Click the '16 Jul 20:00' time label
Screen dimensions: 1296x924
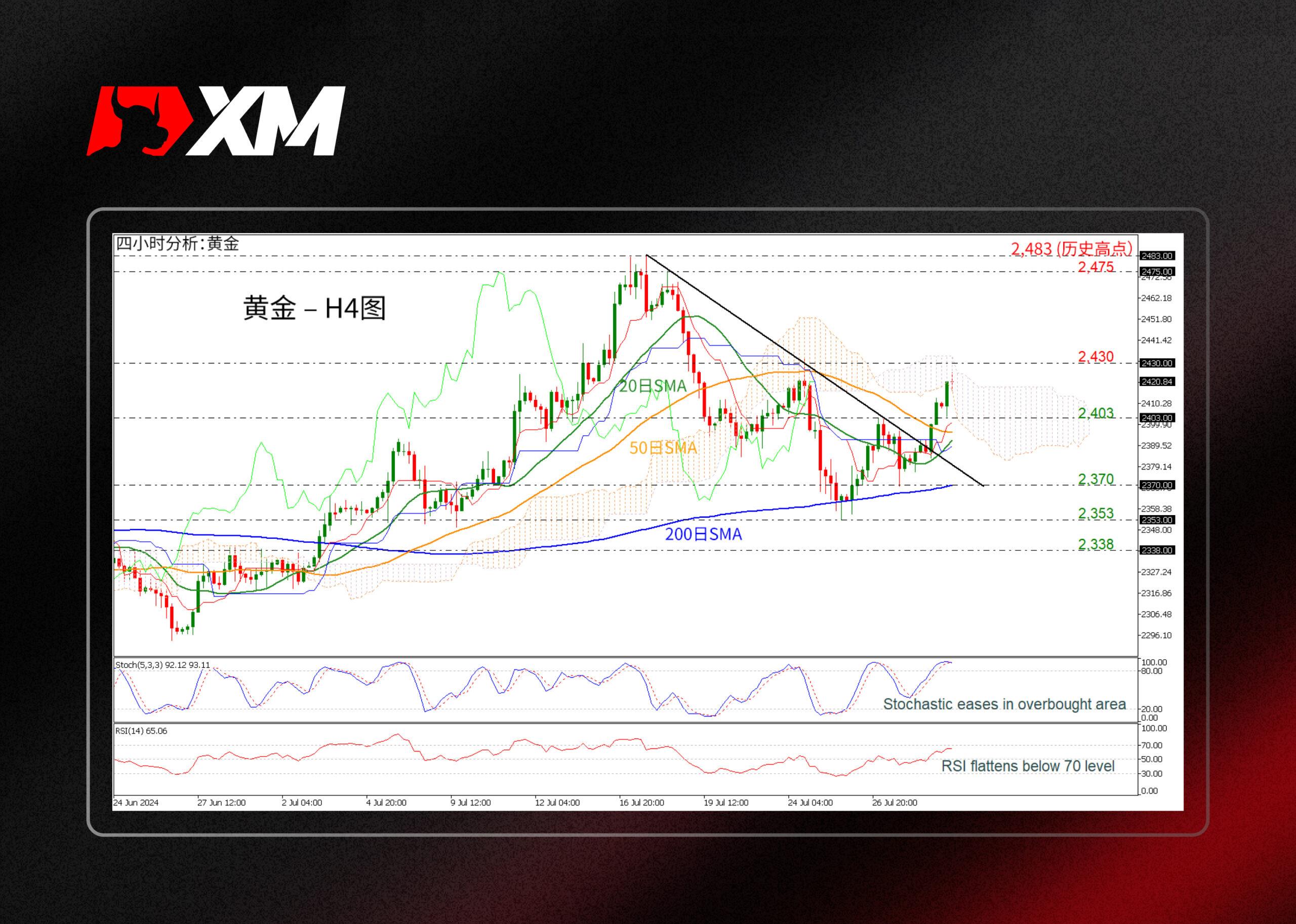pyautogui.click(x=641, y=803)
